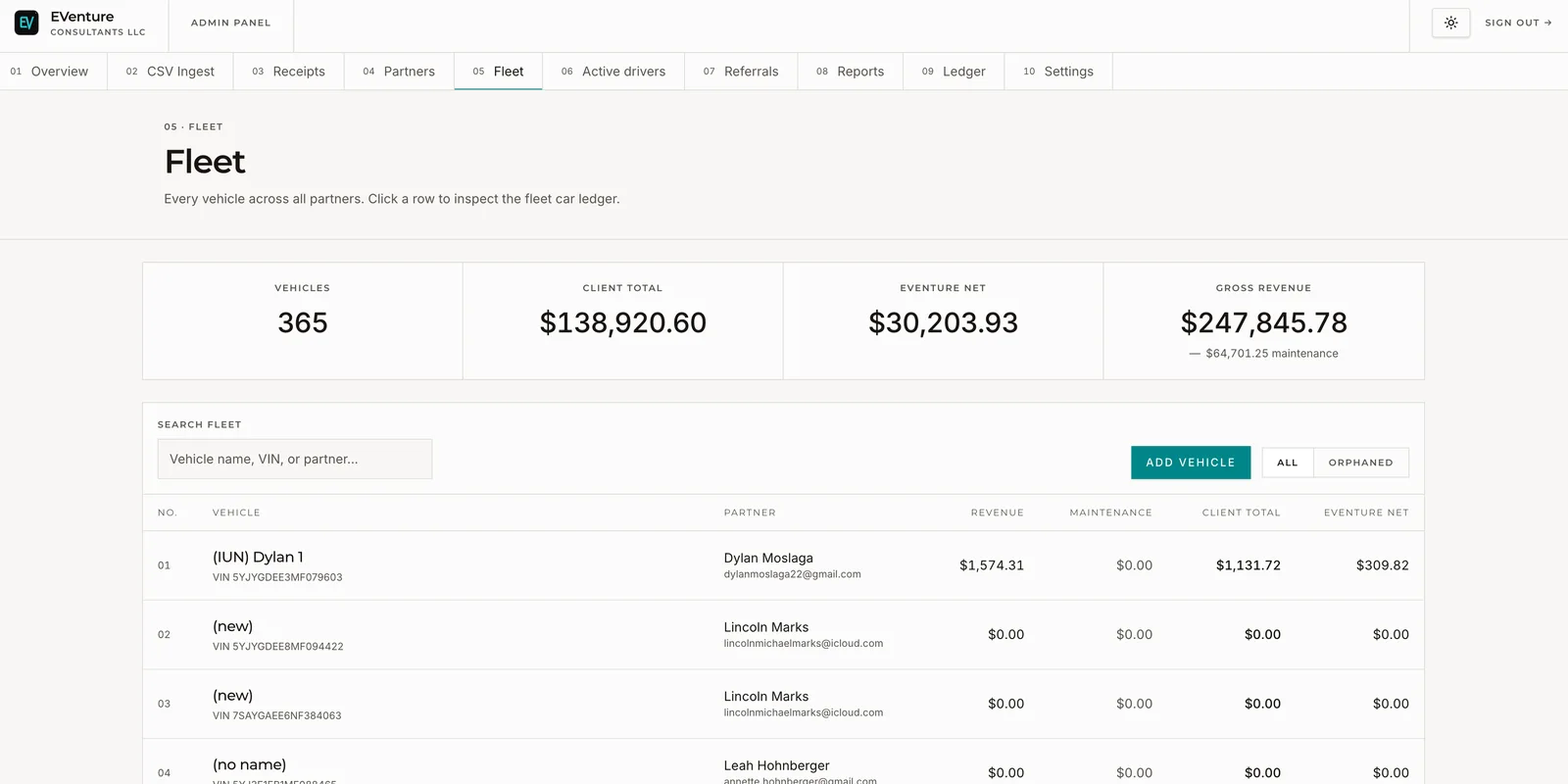Switch to the Reports tab
This screenshot has height=784, width=1568.
851,72
